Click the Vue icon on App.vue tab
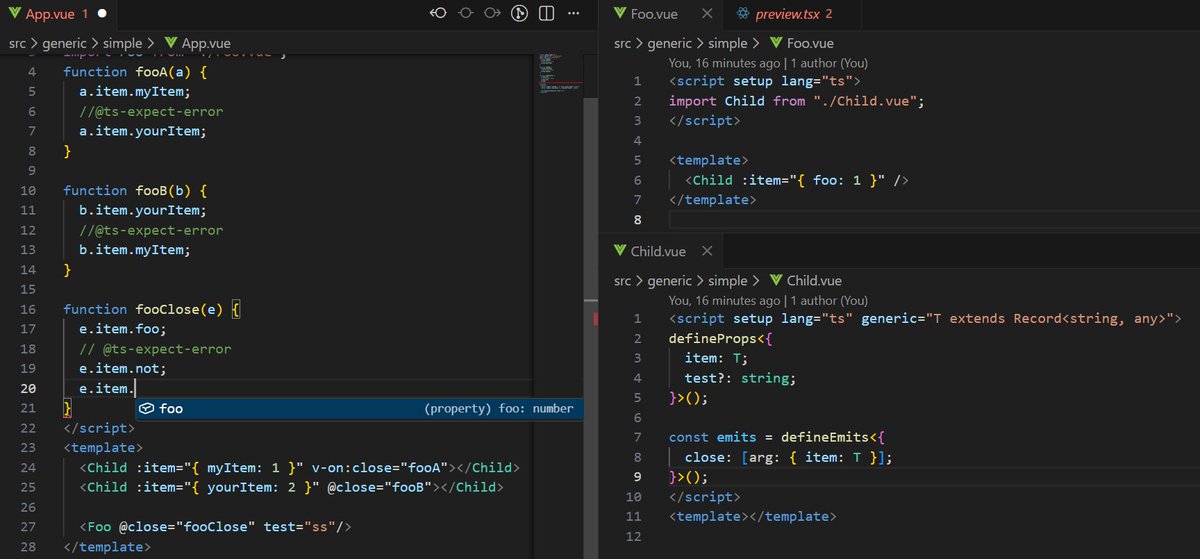The image size is (1200, 559). (14, 15)
